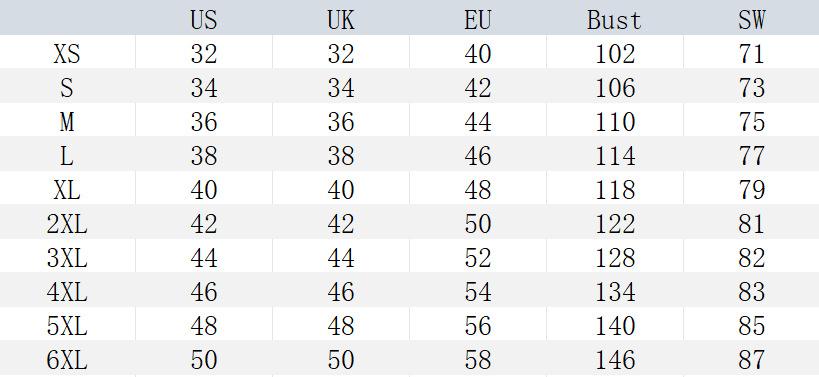This screenshot has width=819, height=377.
Task: Click the XS size row label
Action: point(67,54)
